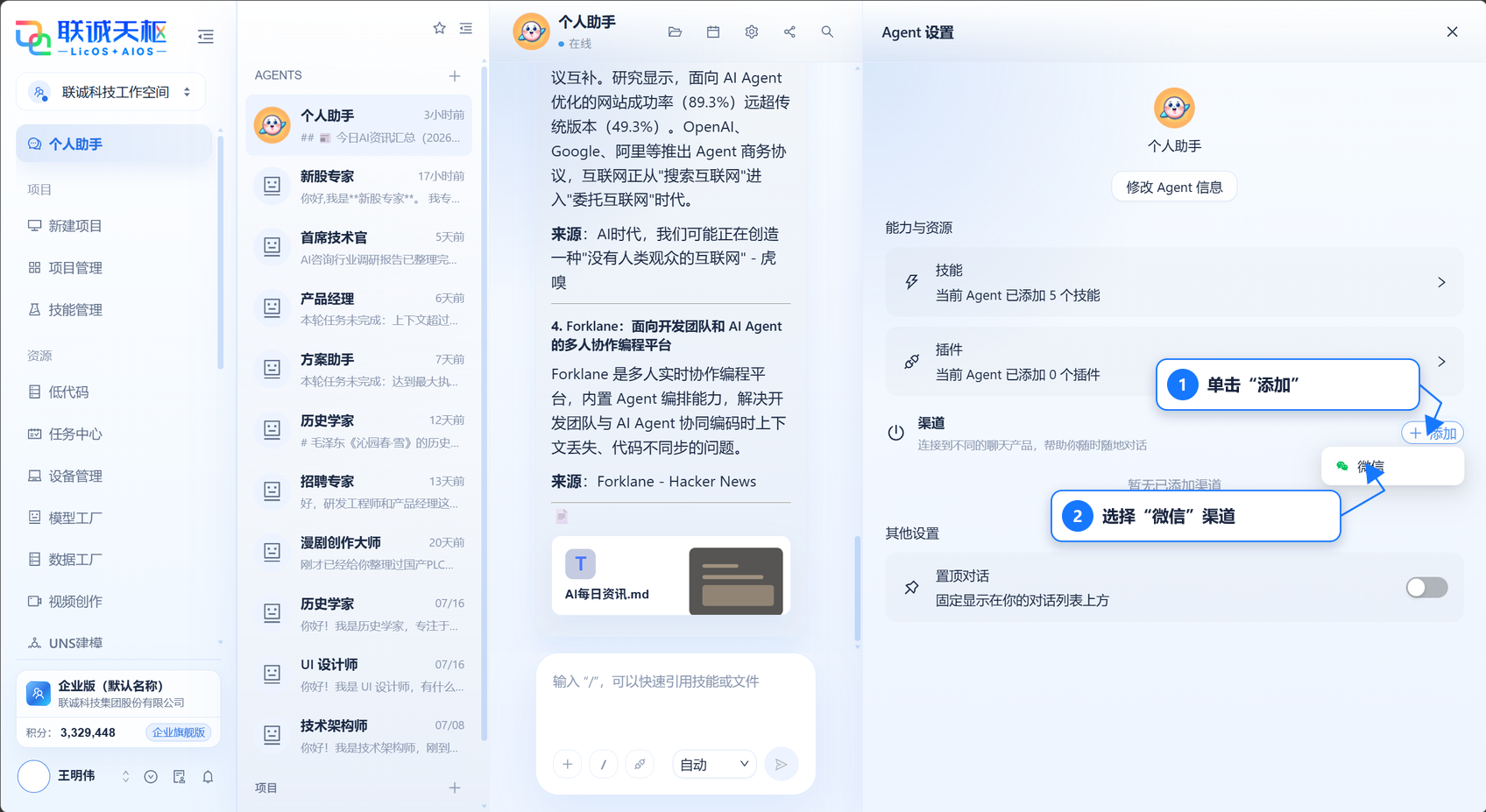Image resolution: width=1486 pixels, height=812 pixels.
Task: Expand user menu arrows next to 王明伟
Action: point(125,777)
